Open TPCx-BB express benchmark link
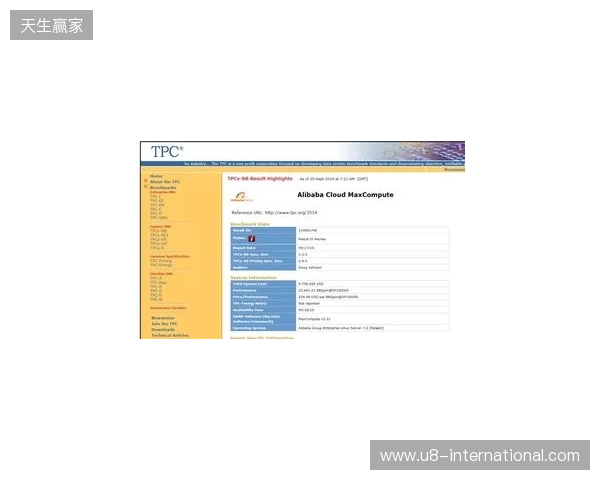Image resolution: width=600 pixels, height=480 pixels. (158, 231)
